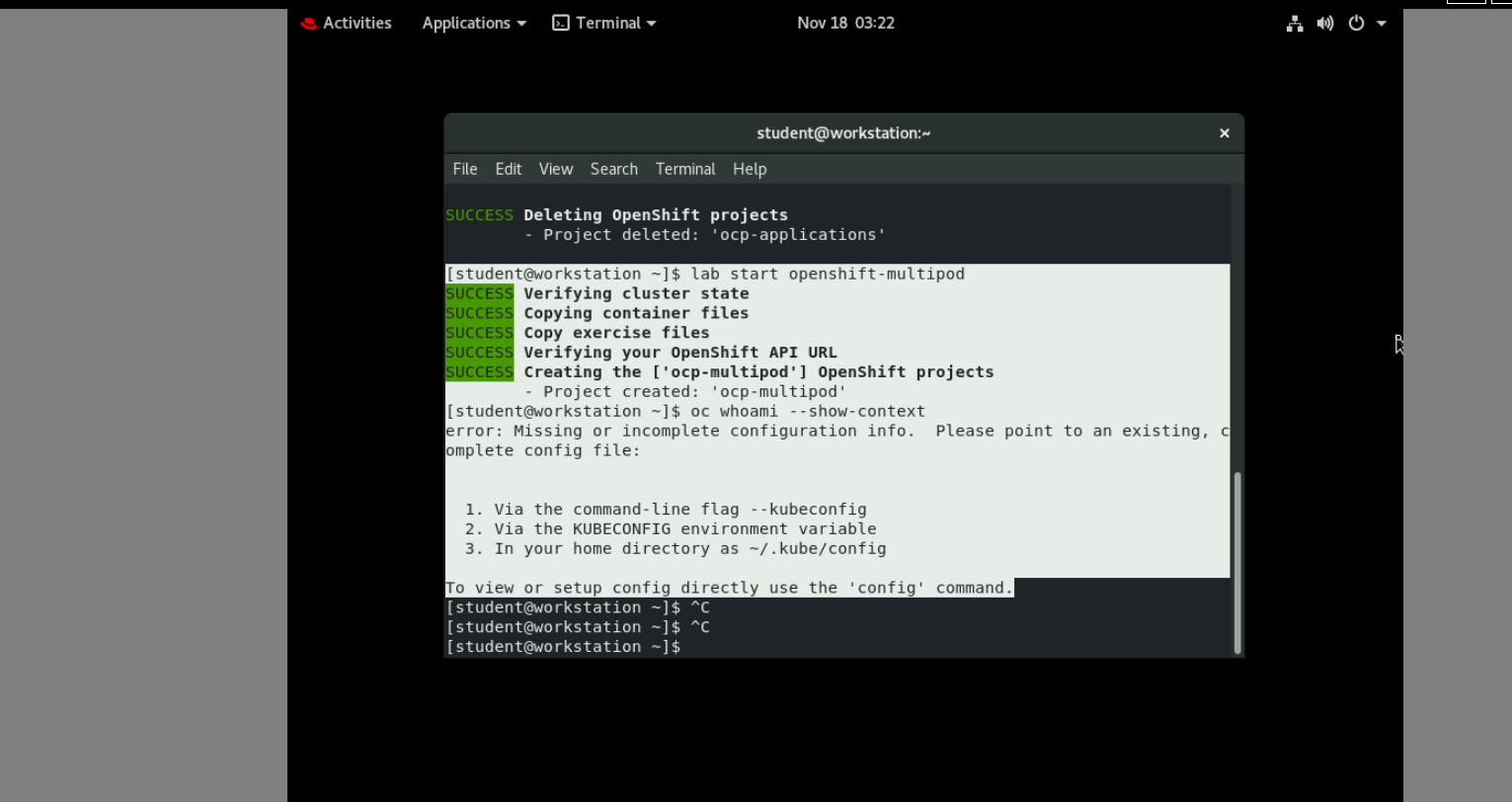
Task: Open the View menu
Action: (555, 169)
